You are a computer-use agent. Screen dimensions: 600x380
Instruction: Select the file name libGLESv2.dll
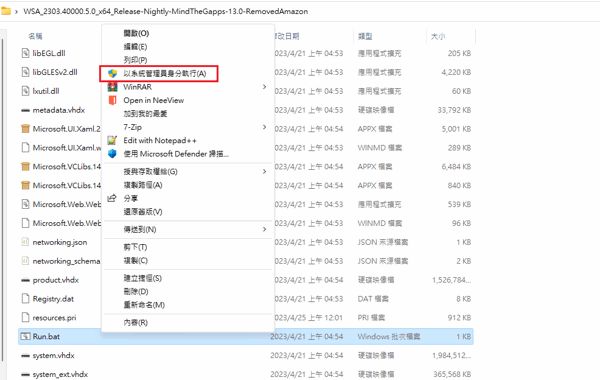pos(55,72)
